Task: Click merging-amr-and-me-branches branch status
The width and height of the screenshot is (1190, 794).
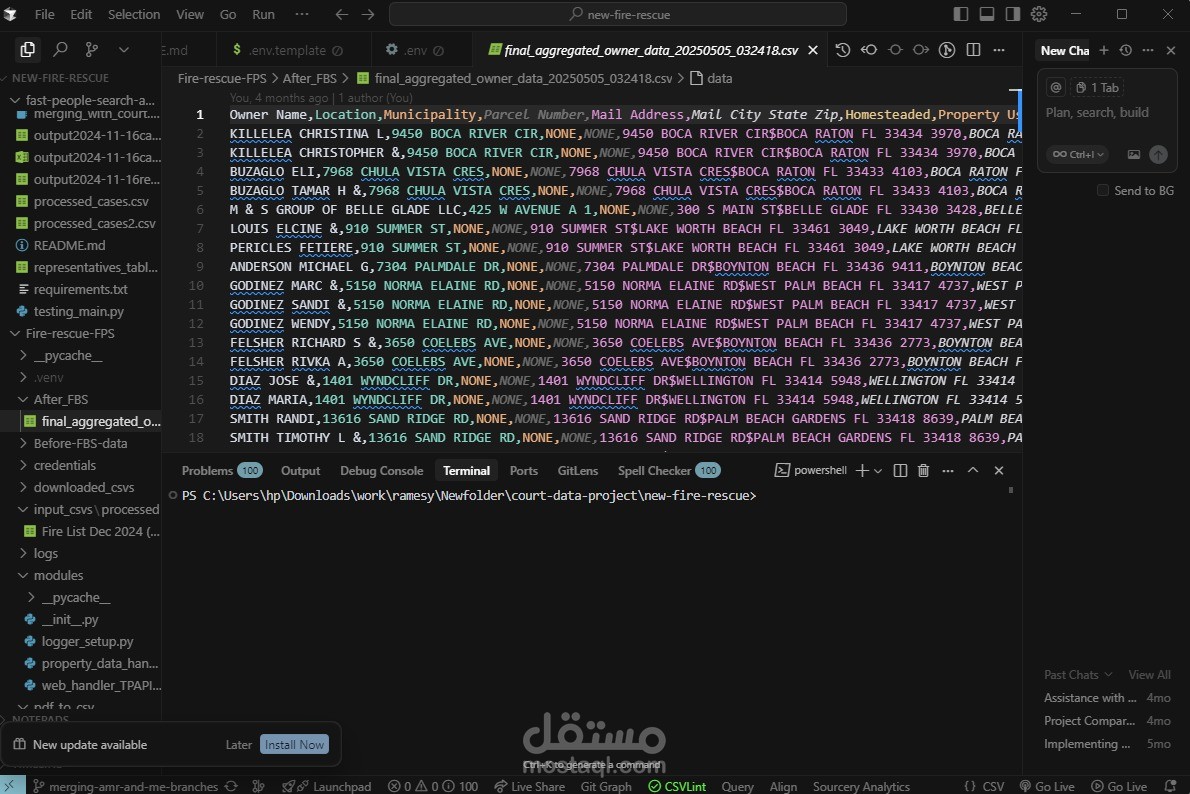Action: pos(127,786)
